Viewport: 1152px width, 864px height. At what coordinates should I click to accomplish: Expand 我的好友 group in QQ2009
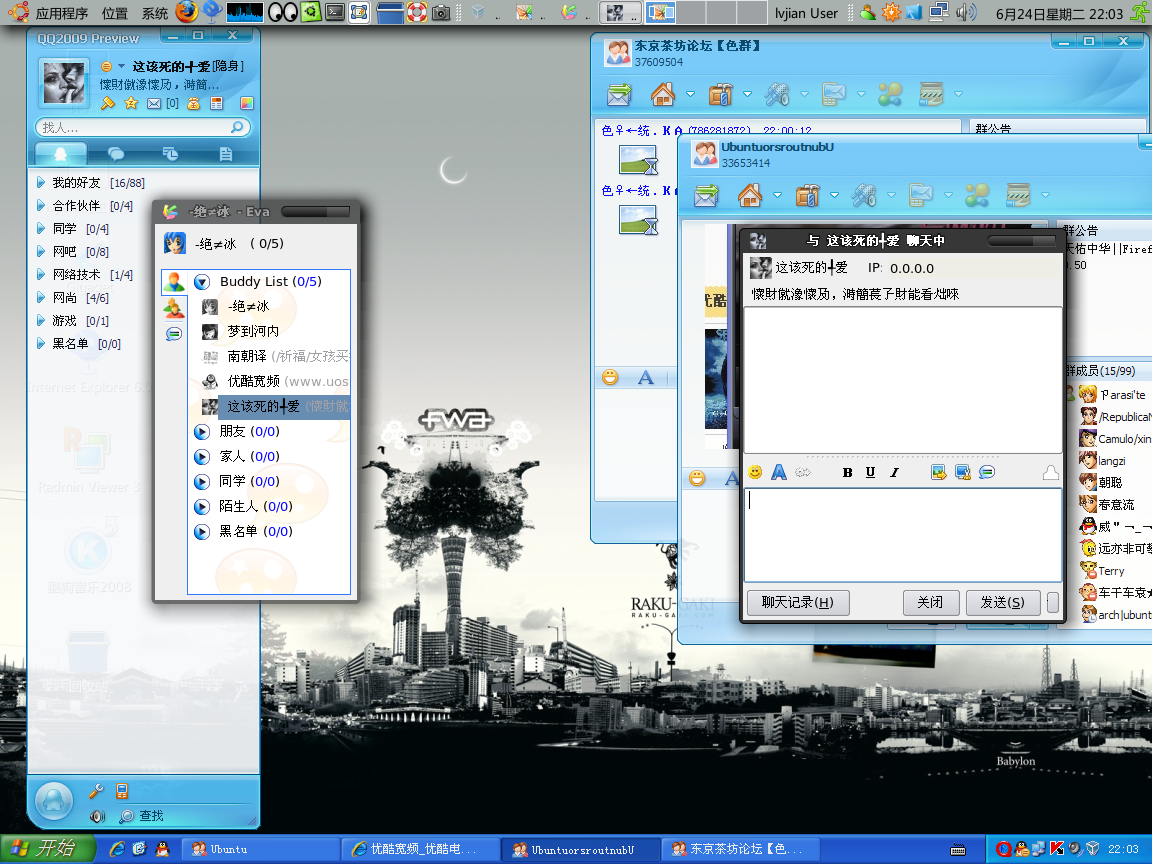[x=41, y=182]
